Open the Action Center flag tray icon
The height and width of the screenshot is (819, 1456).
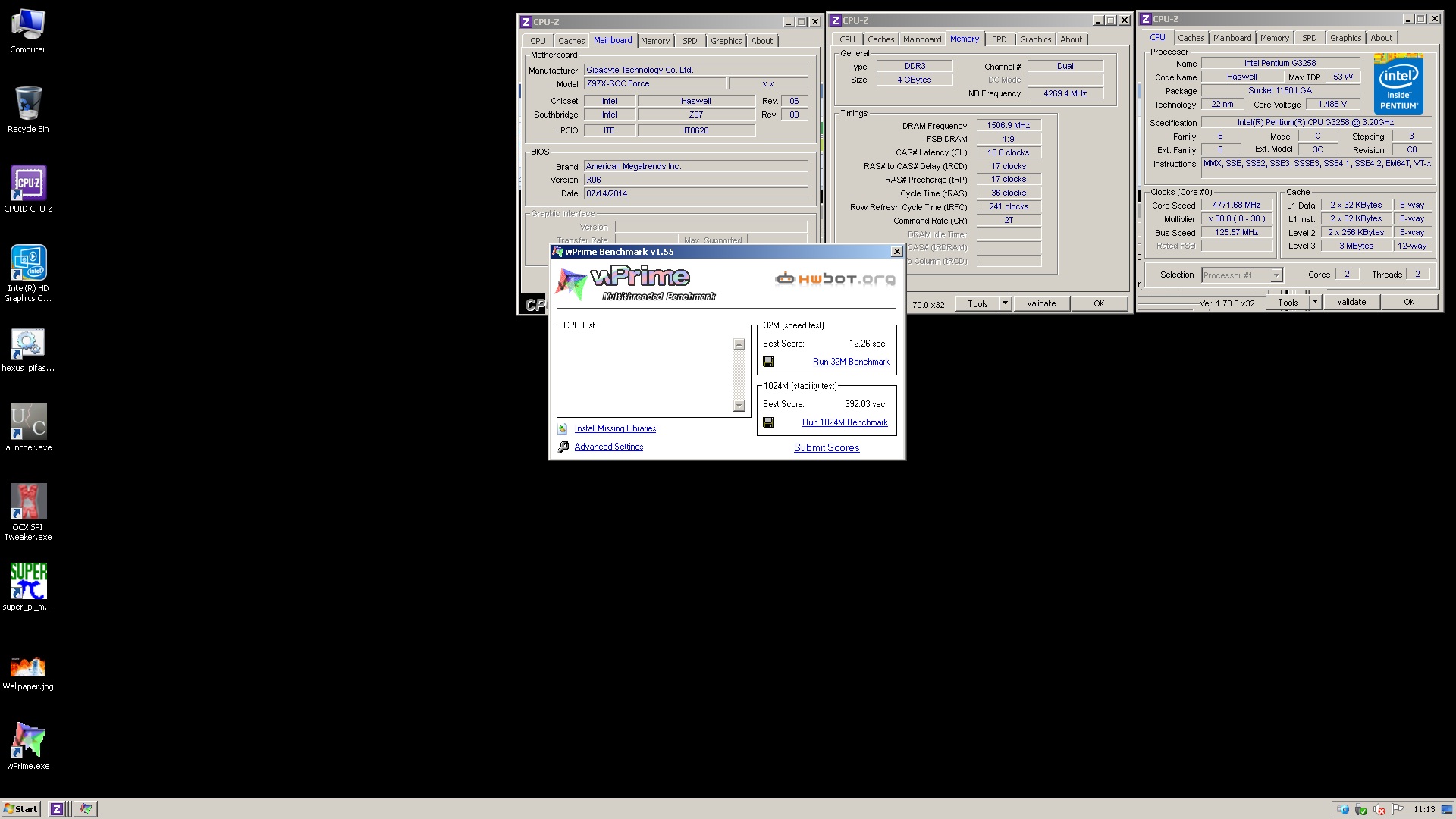coord(1398,809)
